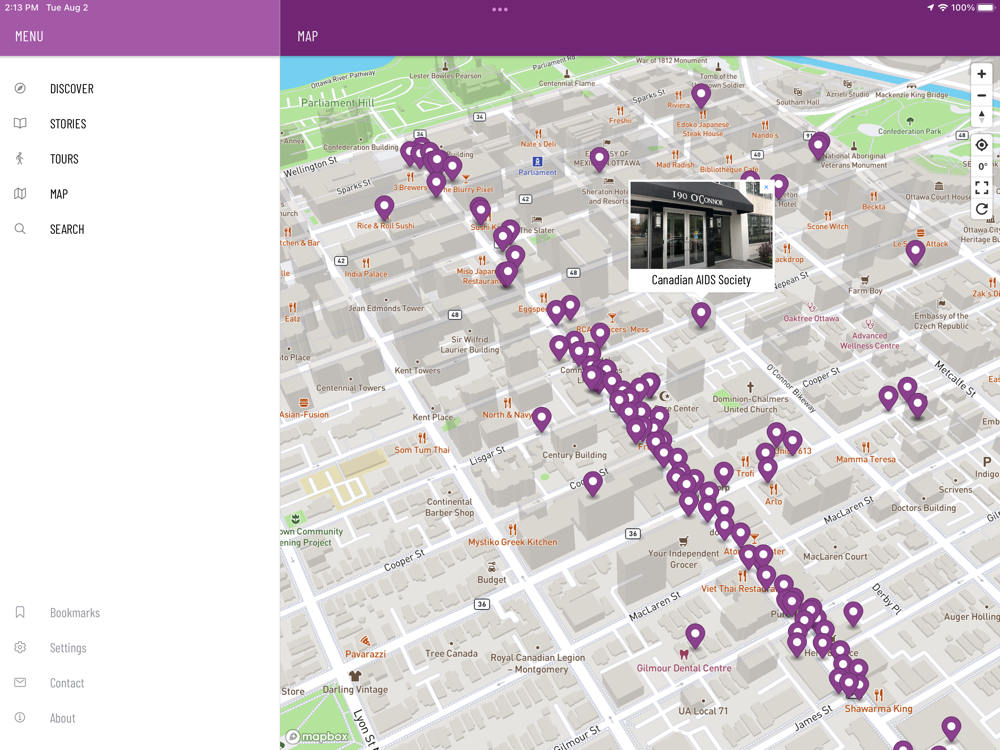The height and width of the screenshot is (750, 1000).
Task: Open Settings with the gear icon
Action: (x=140, y=648)
